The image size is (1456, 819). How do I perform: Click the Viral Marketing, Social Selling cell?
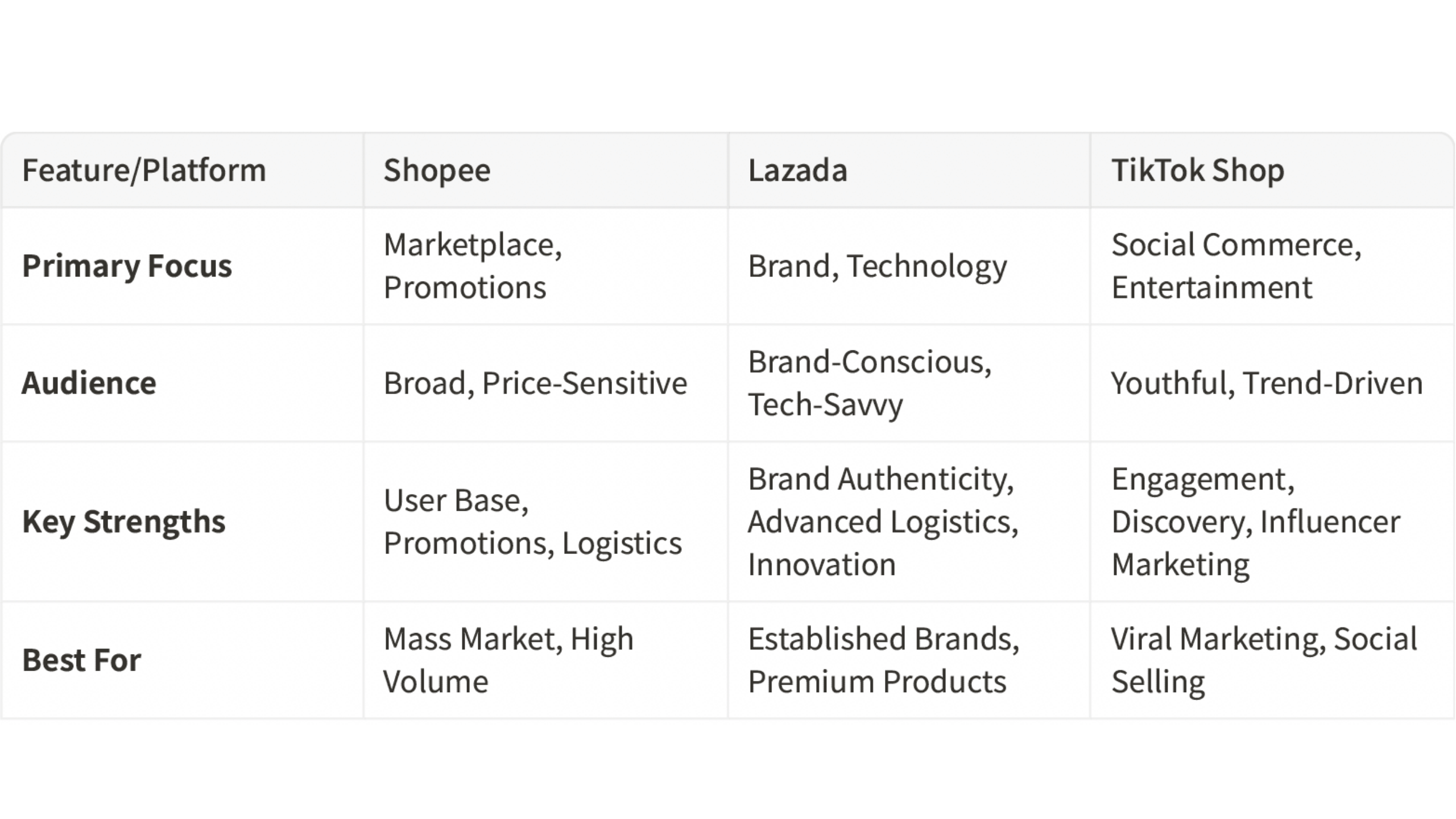(1272, 660)
